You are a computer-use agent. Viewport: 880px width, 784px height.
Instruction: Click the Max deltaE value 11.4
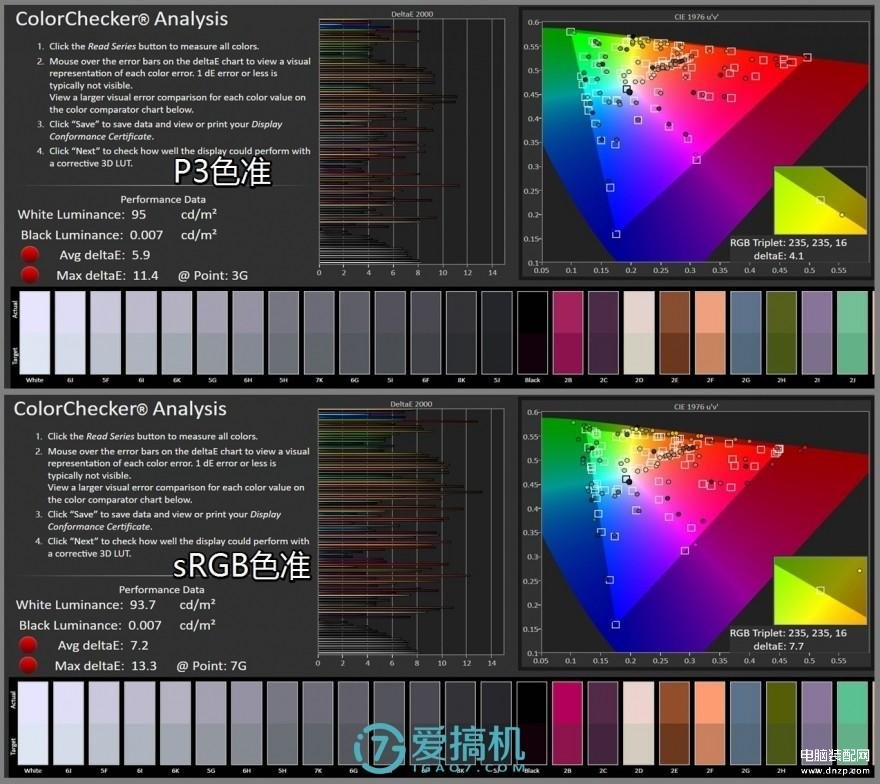(145, 276)
